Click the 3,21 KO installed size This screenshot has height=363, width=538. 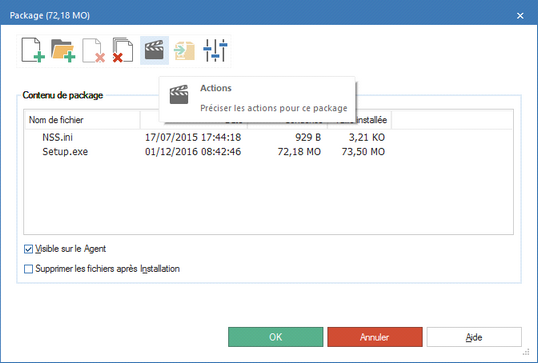367,137
